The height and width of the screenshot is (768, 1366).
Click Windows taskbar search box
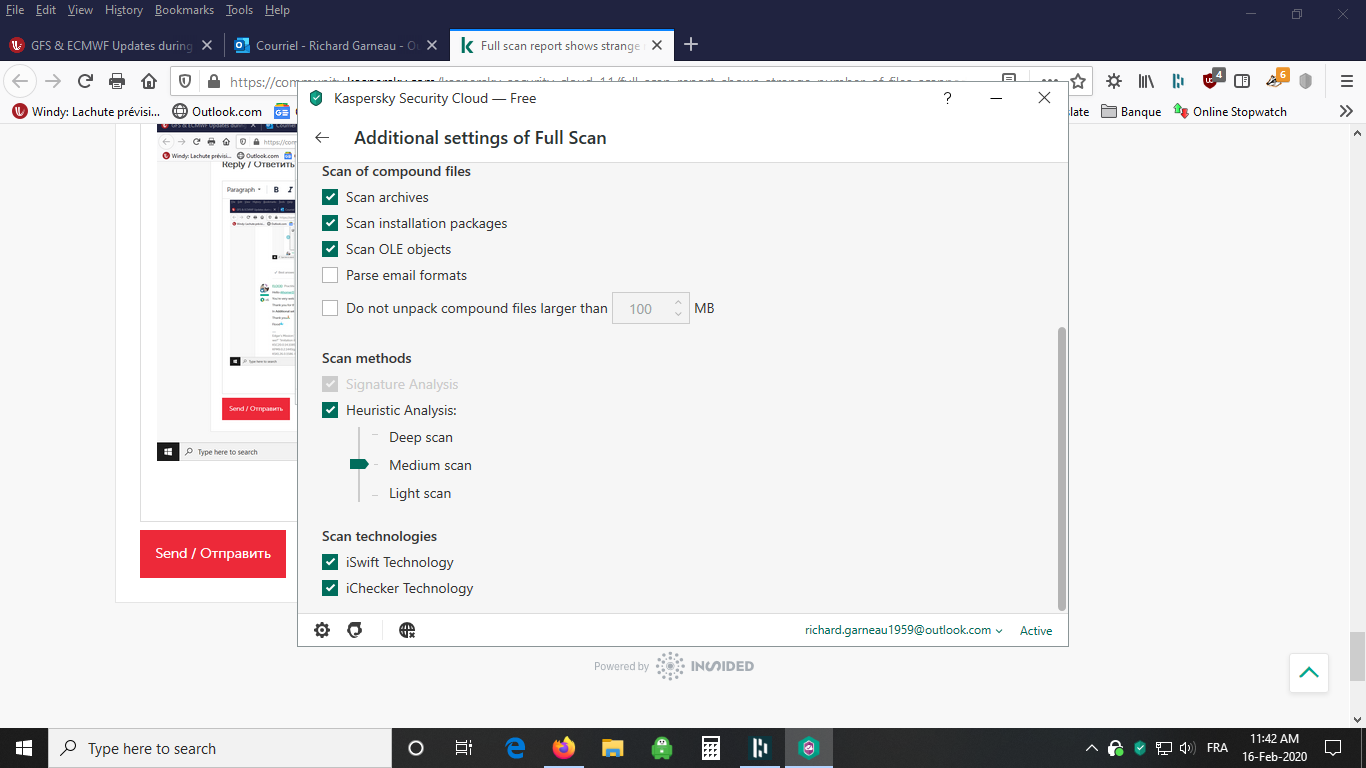click(219, 748)
